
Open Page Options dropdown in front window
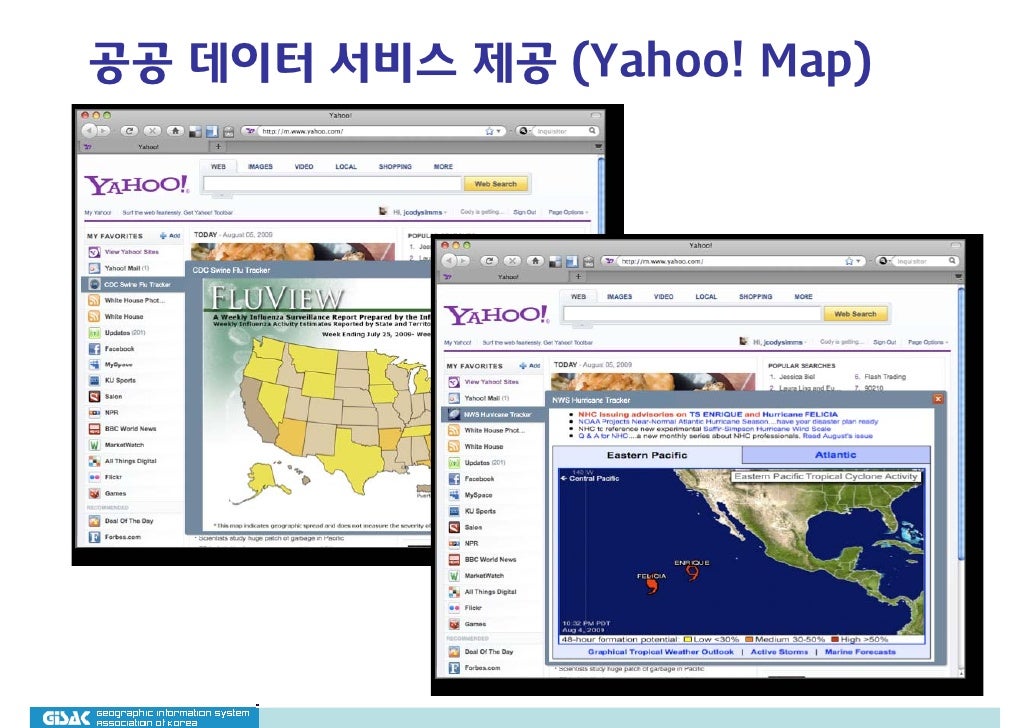(x=928, y=342)
